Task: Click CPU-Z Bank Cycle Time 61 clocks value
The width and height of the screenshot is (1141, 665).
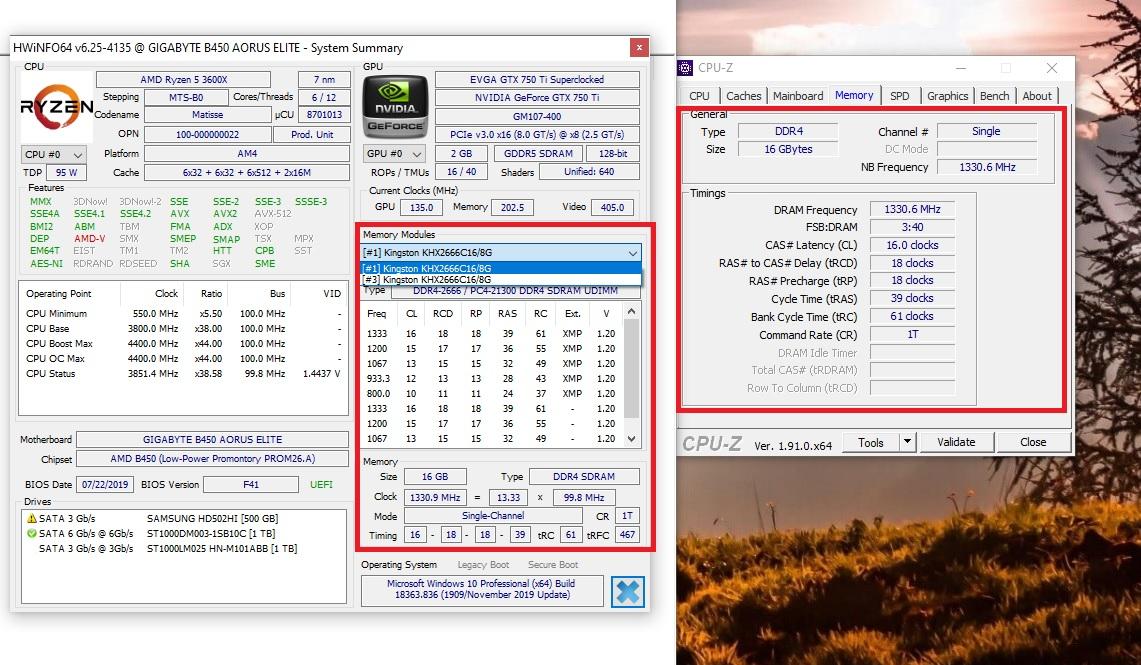Action: point(913,316)
